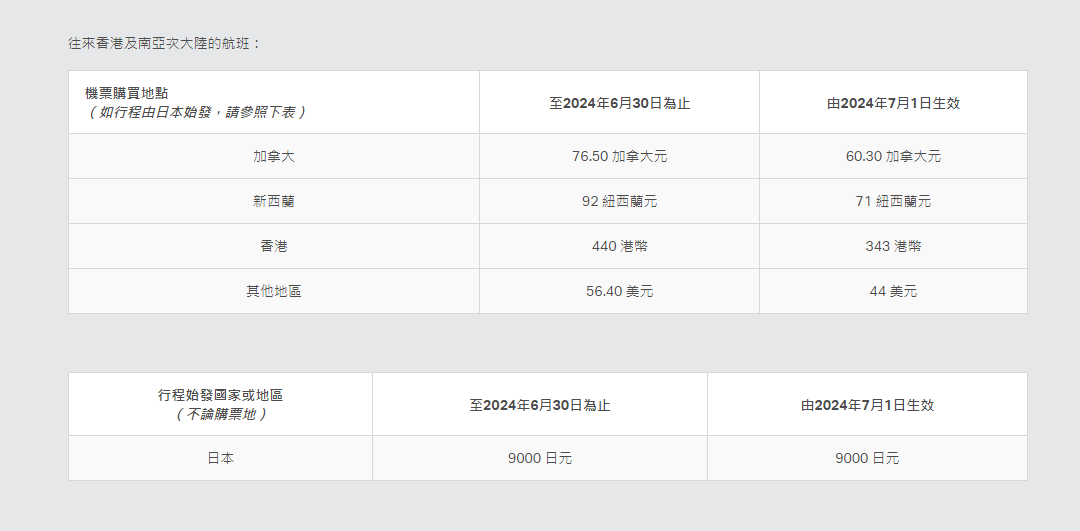
Task: Click the 44 美元 cell
Action: pos(893,292)
